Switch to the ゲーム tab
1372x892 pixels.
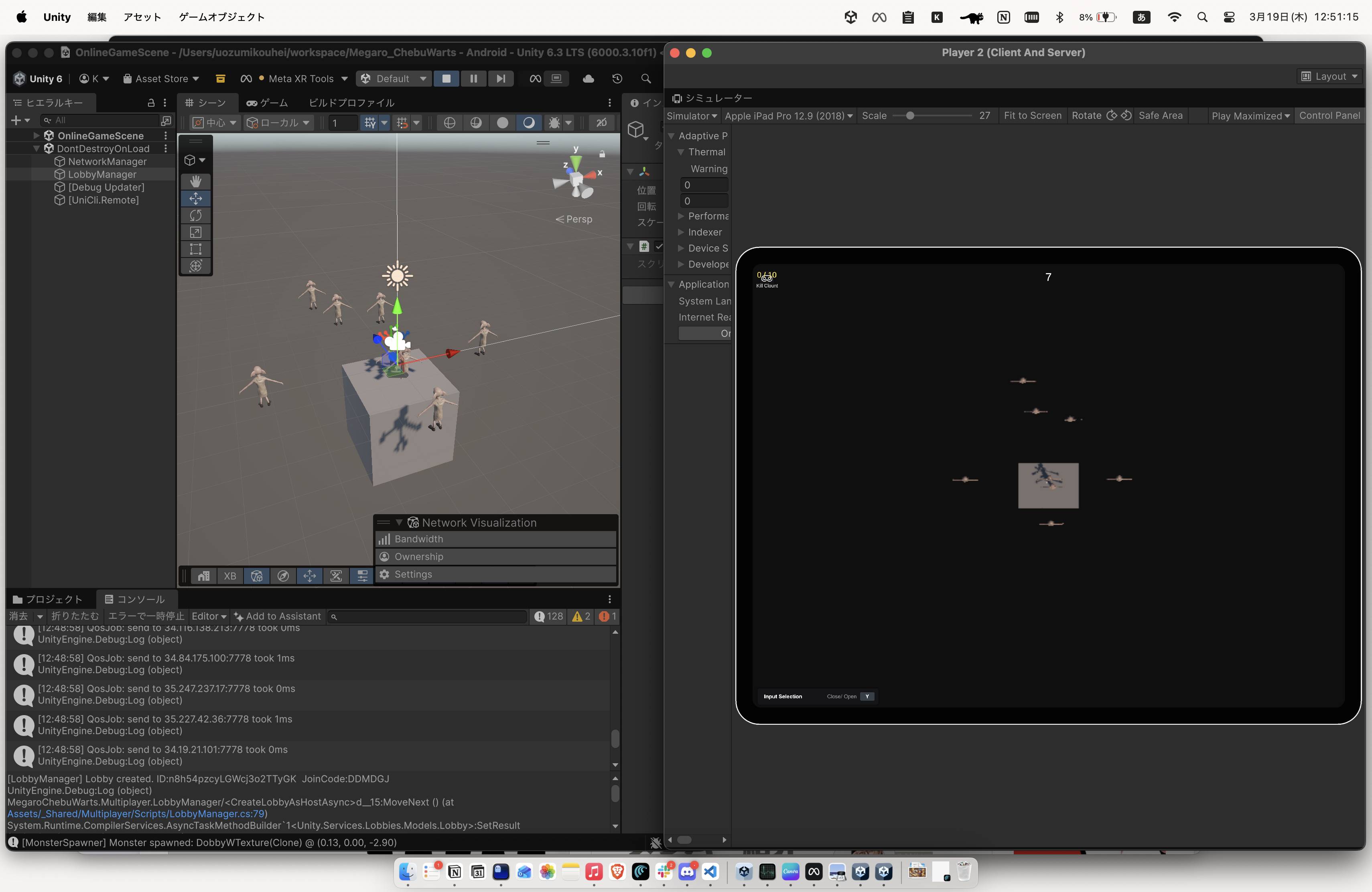(267, 103)
